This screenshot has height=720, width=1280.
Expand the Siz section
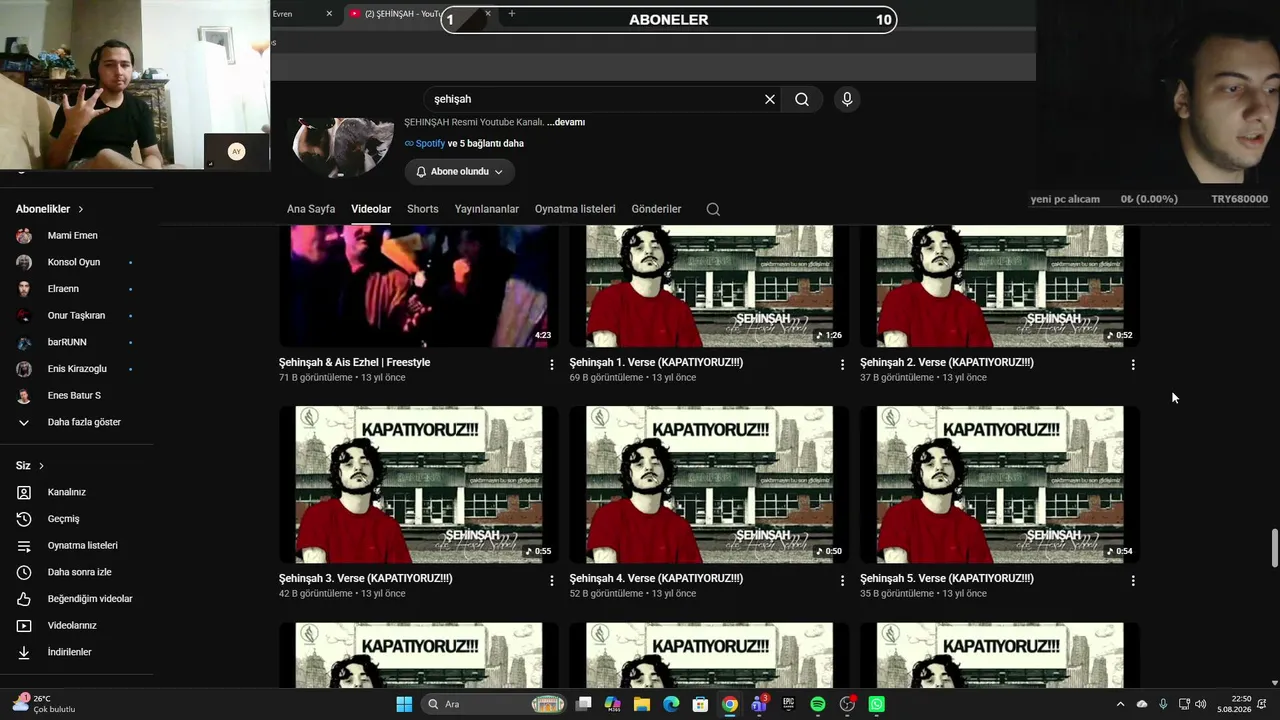(30, 466)
